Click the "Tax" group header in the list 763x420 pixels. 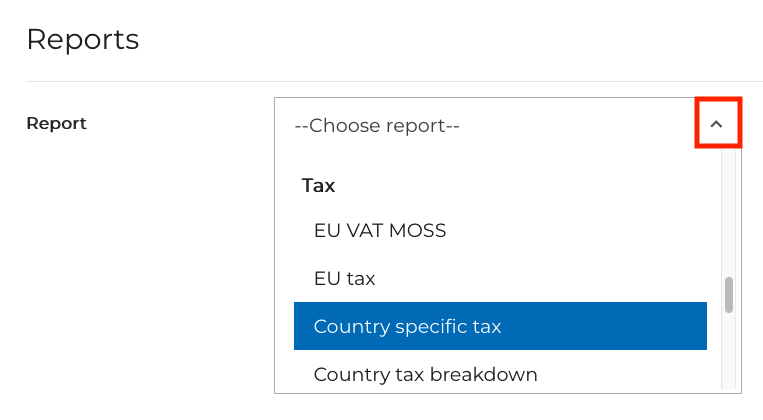(319, 185)
